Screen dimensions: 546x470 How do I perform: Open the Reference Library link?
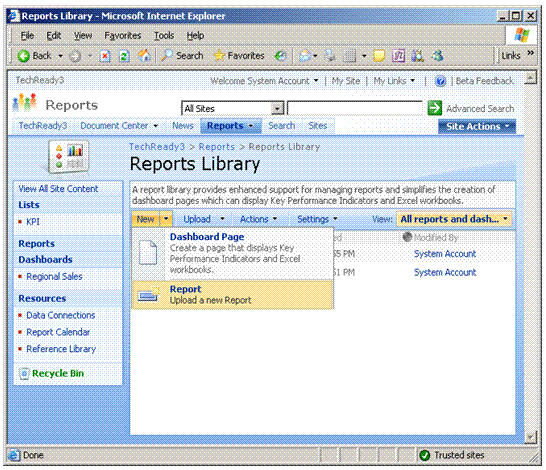pyautogui.click(x=61, y=349)
